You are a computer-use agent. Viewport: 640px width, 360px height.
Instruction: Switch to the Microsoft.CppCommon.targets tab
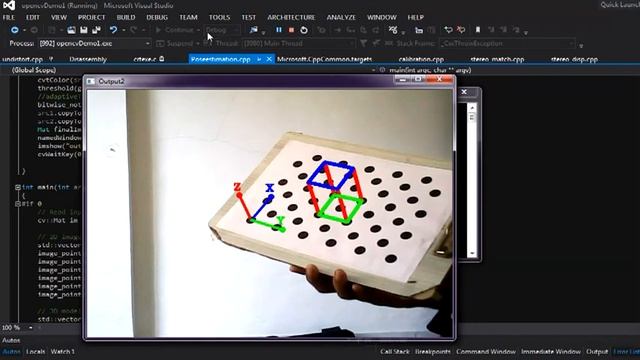click(324, 59)
